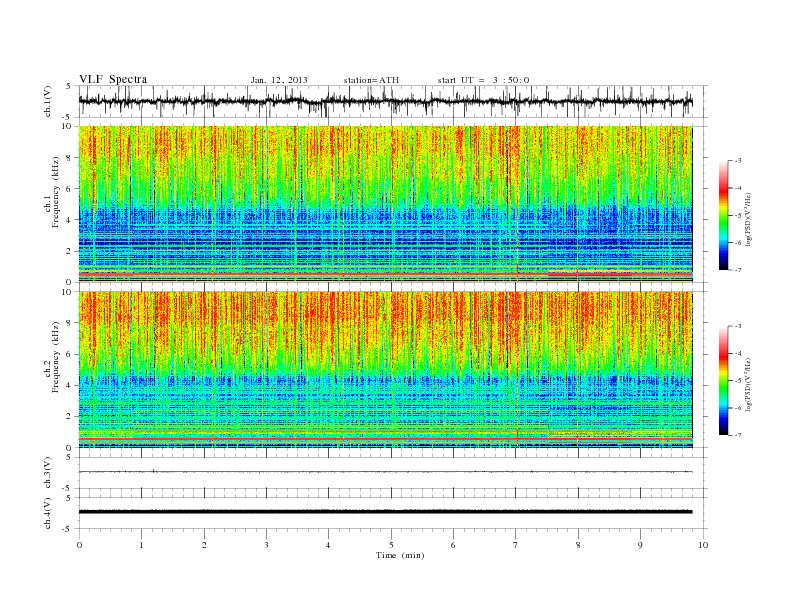Click the '10' tick on the time axis
Screen dimensions: 792x612
[703, 545]
